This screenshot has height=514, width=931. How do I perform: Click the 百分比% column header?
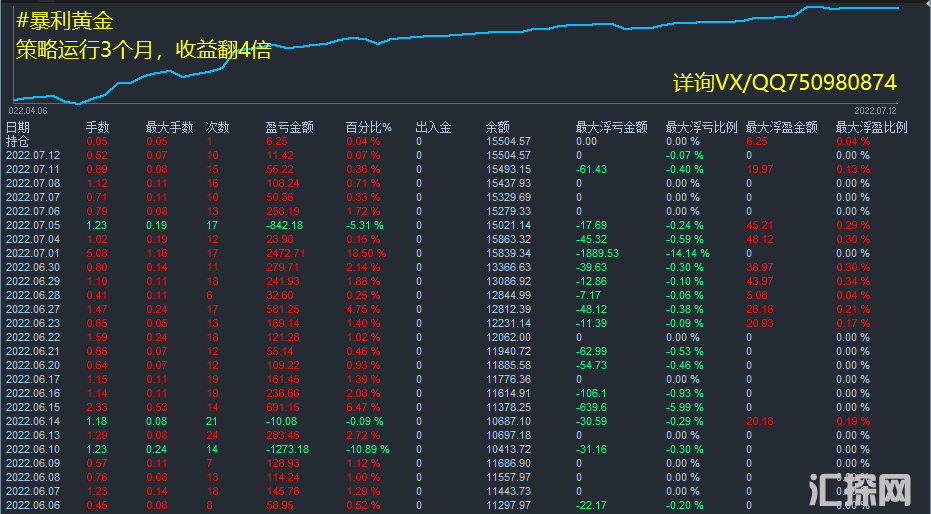369,127
